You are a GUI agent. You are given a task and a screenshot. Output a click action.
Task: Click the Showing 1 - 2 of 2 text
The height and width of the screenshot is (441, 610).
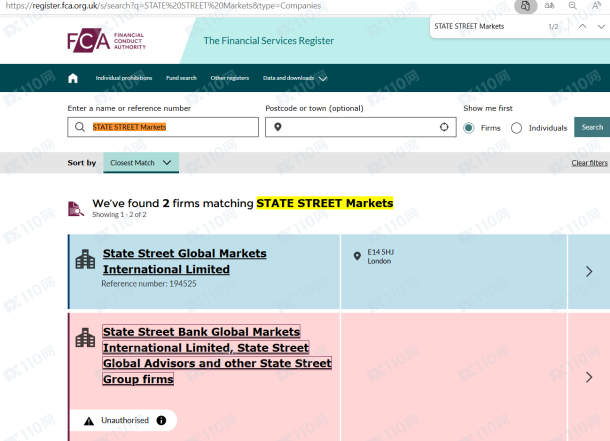119,215
